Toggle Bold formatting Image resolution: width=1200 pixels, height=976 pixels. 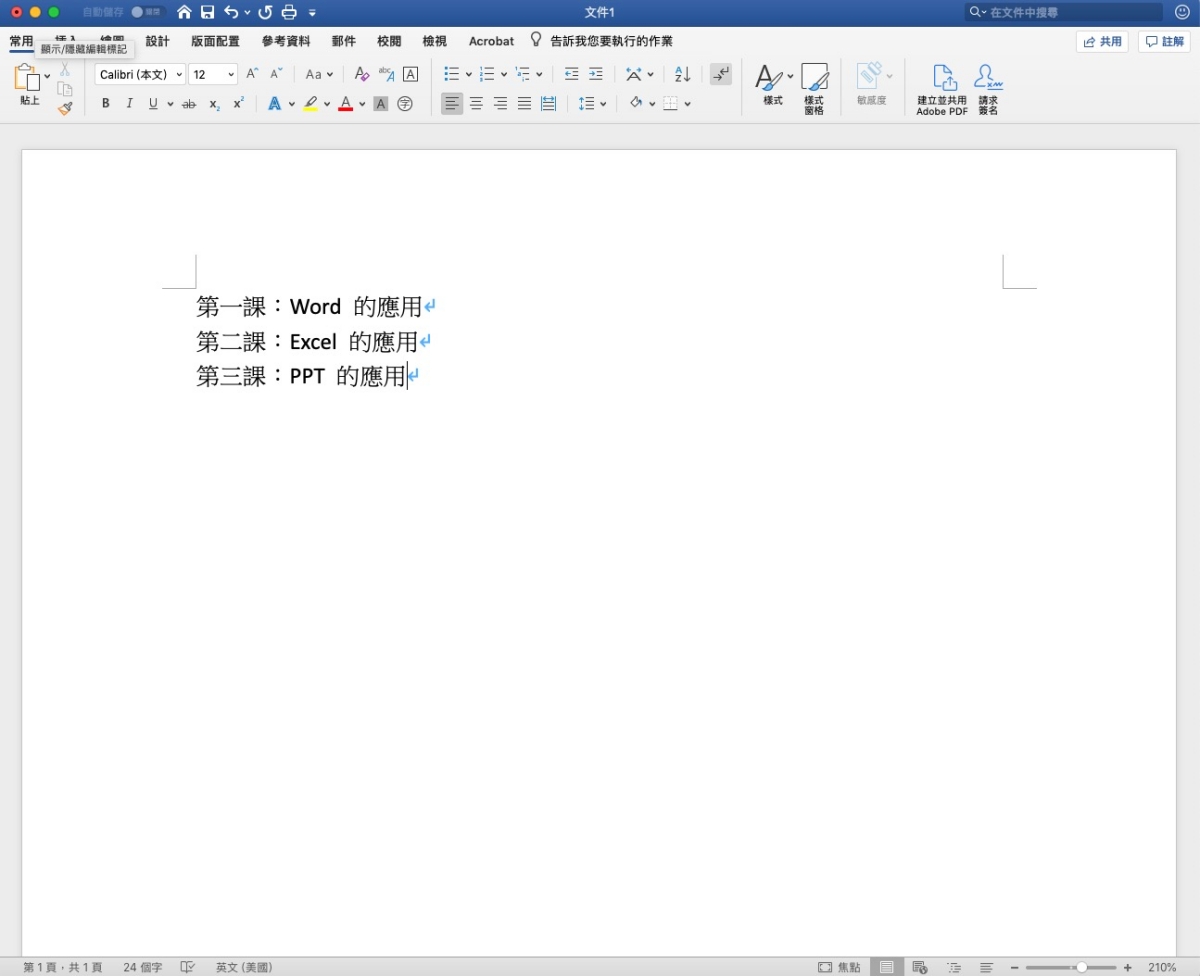tap(105, 104)
